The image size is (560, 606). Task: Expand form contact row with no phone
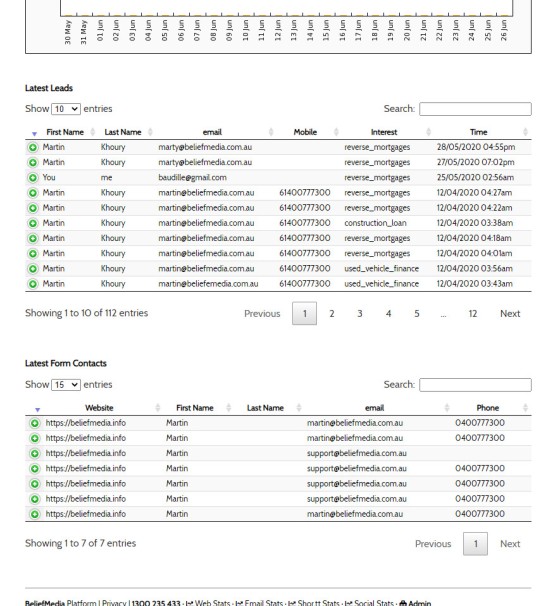click(34, 453)
